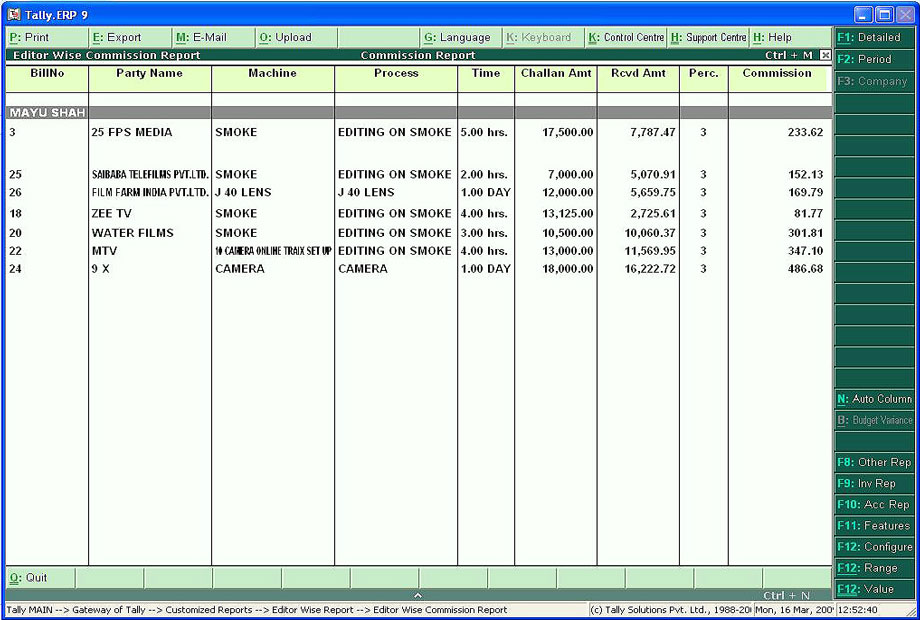This screenshot has width=920, height=620.
Task: Open F12: Configure
Action: [874, 547]
